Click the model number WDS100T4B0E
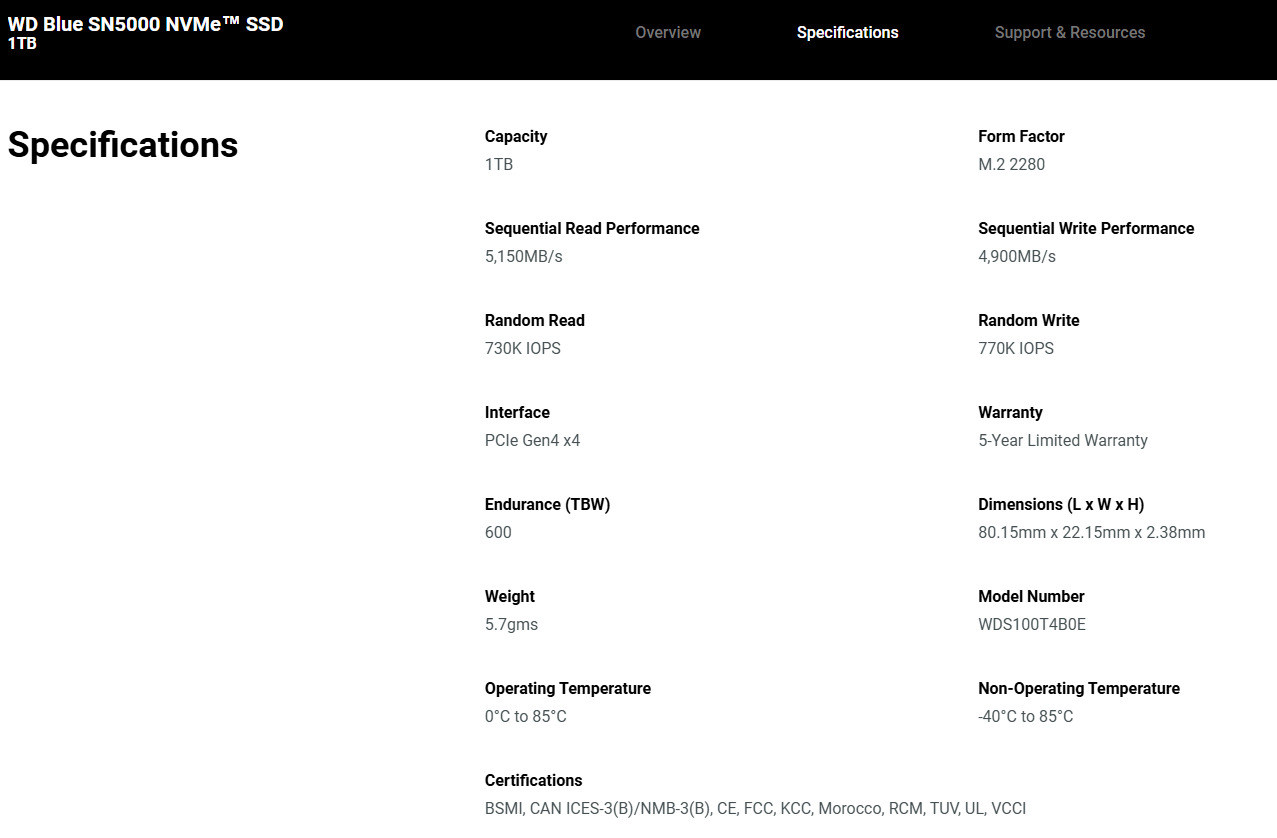 point(1031,625)
